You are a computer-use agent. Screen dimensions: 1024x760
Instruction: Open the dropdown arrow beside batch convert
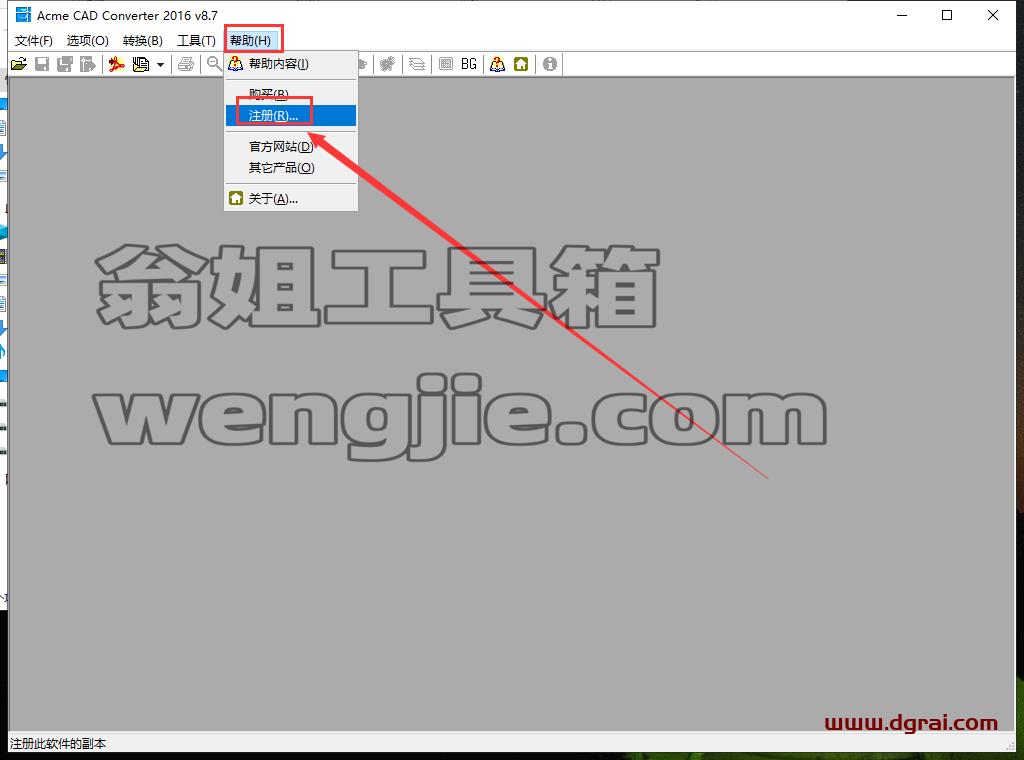pyautogui.click(x=160, y=65)
